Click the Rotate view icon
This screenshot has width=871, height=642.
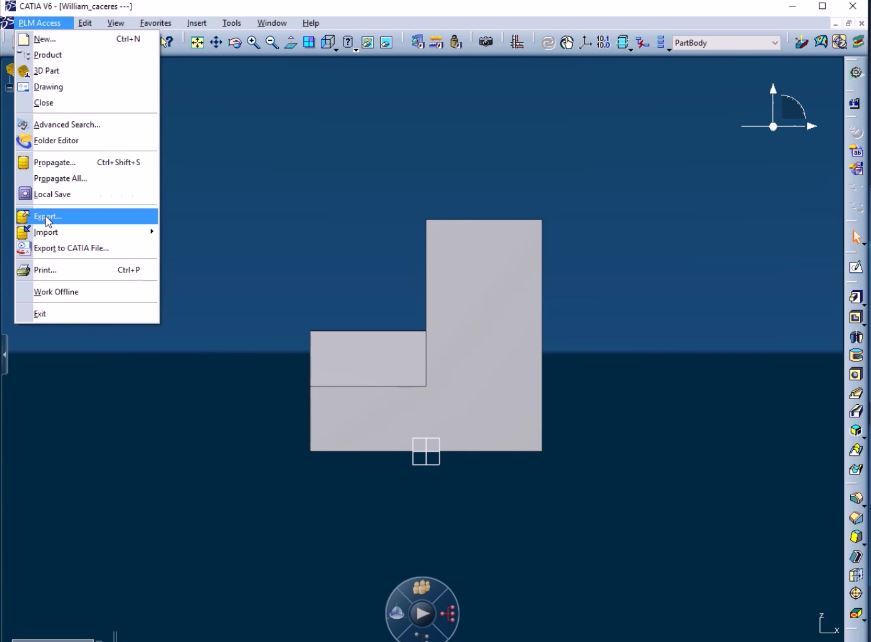click(234, 42)
